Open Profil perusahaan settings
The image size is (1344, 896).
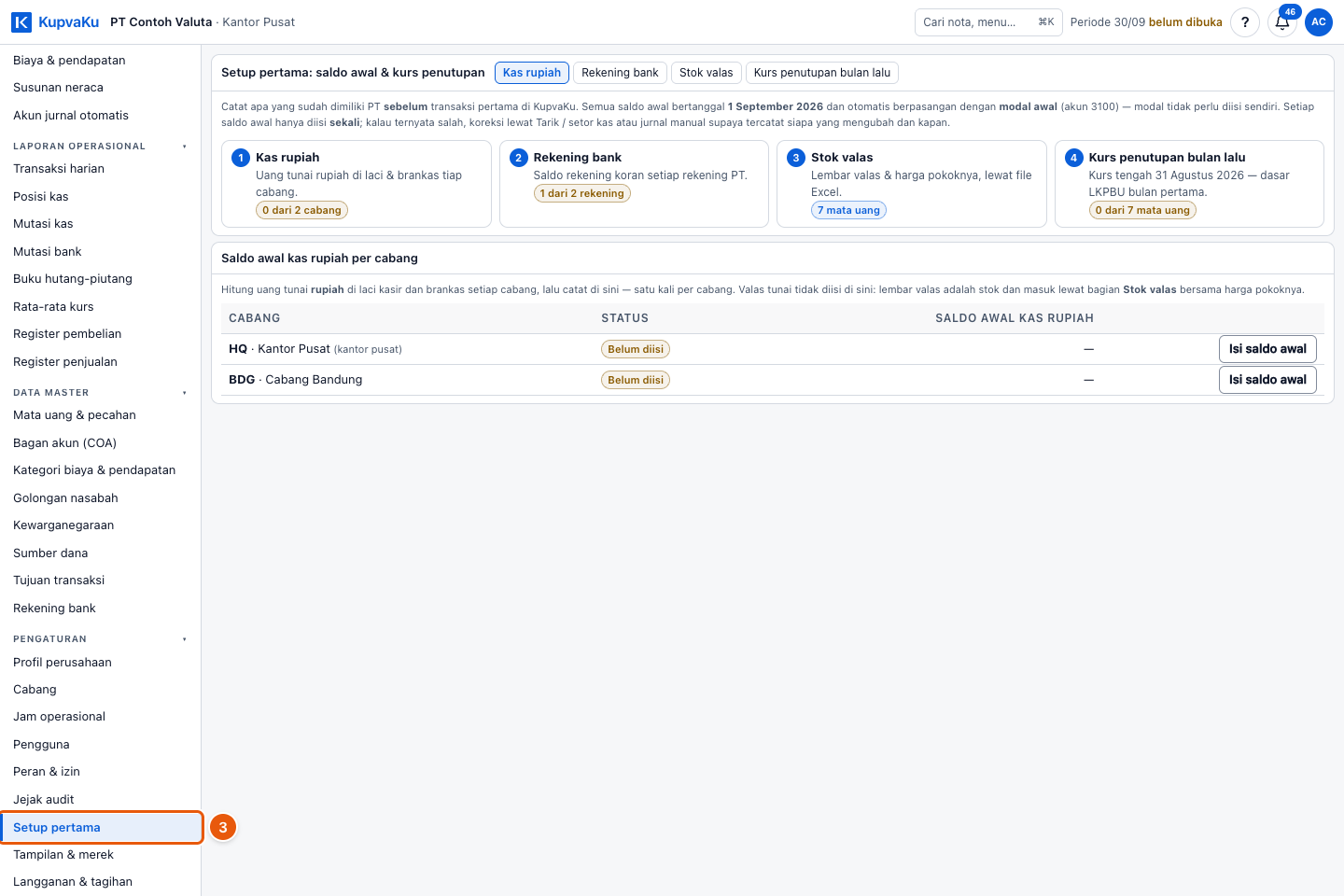(100, 662)
